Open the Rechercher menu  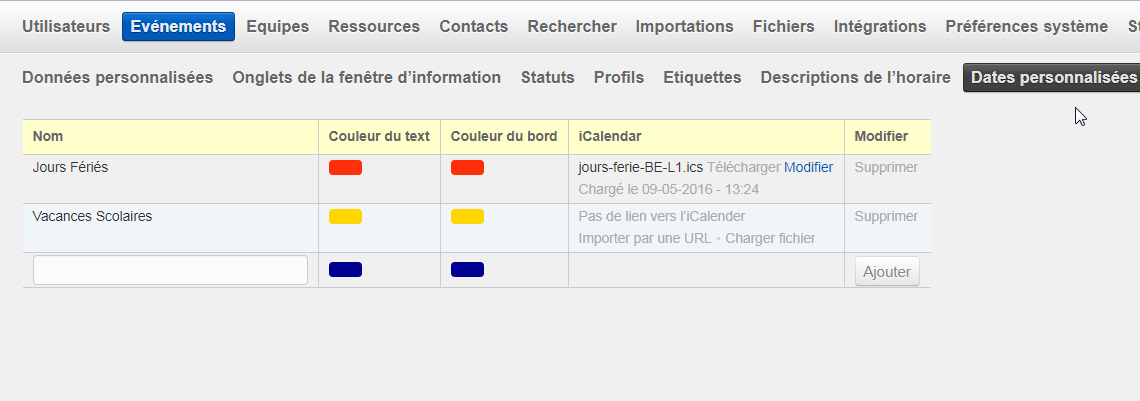click(572, 27)
